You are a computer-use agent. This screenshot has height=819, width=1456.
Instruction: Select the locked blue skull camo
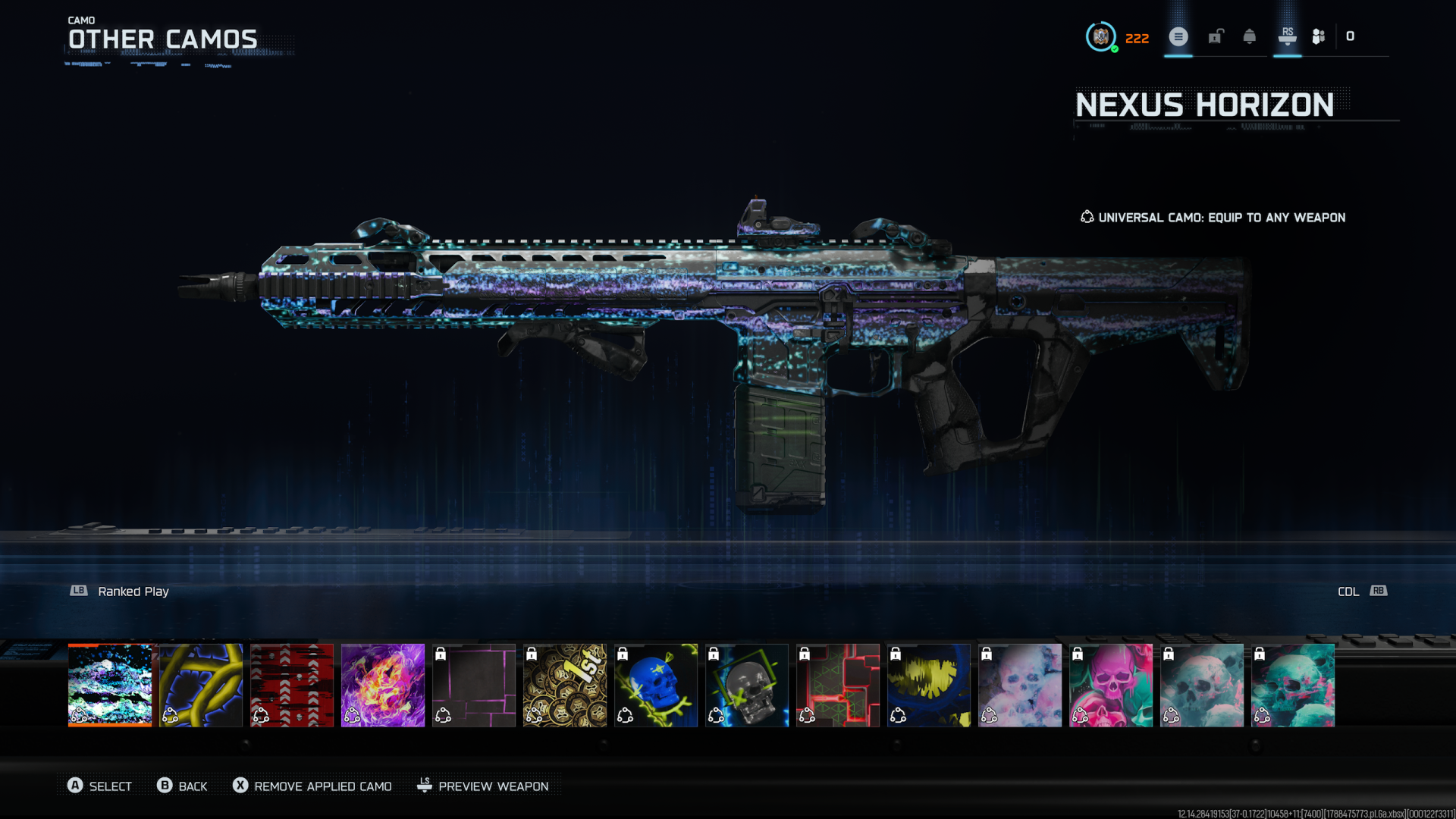[x=656, y=686]
